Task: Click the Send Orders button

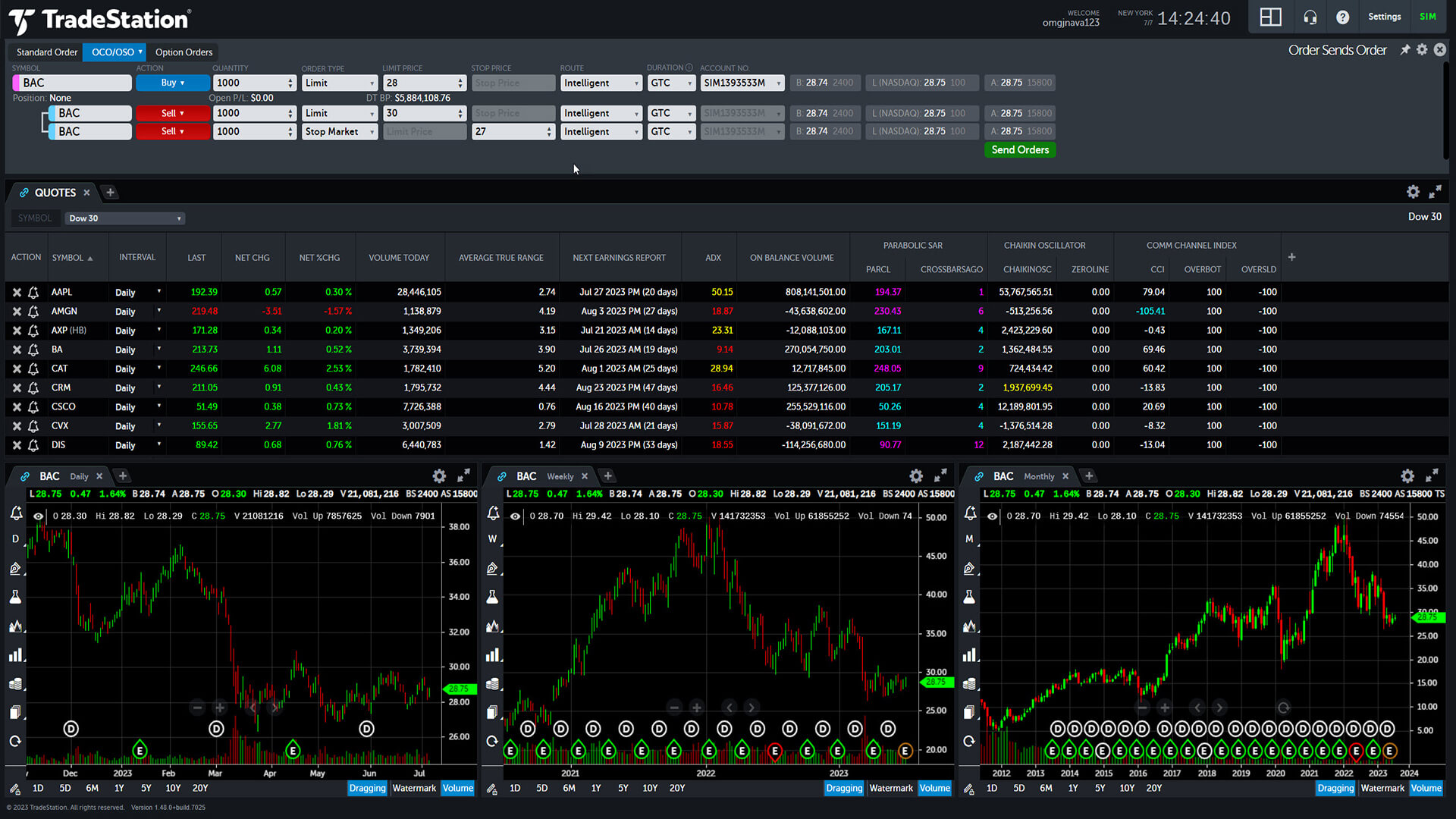Action: coord(1020,150)
